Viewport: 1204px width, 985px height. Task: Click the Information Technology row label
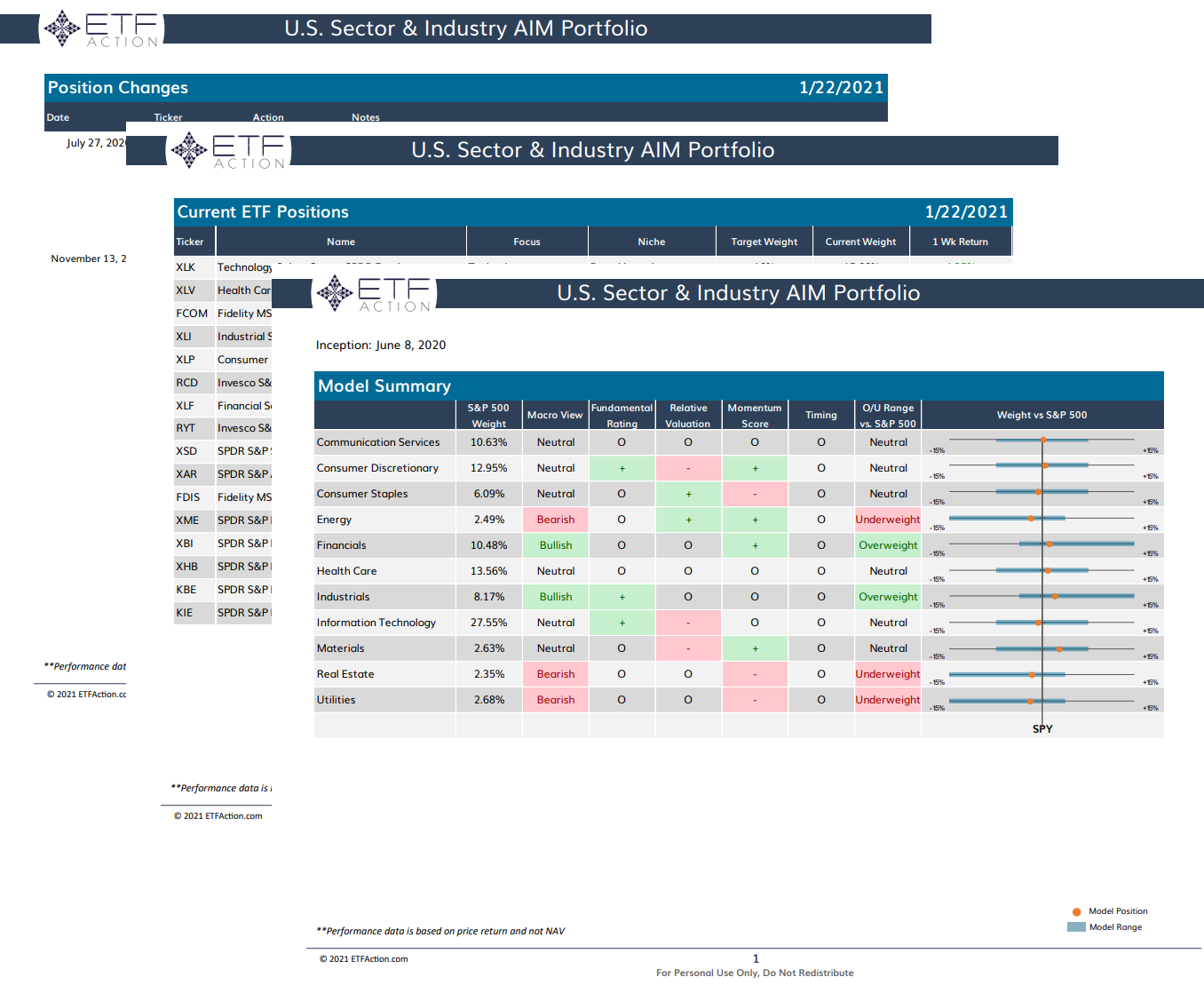click(x=376, y=623)
